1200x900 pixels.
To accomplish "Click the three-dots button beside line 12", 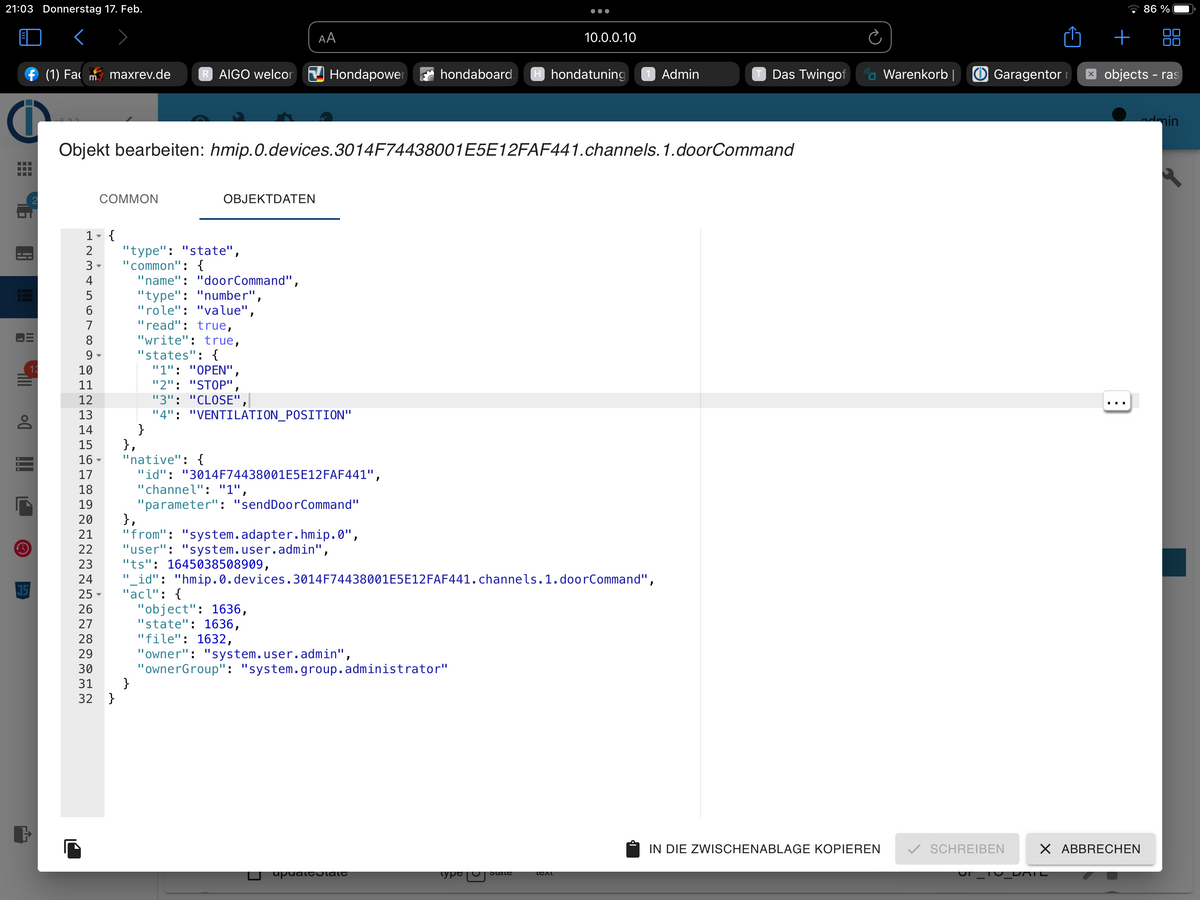I will coord(1117,401).
